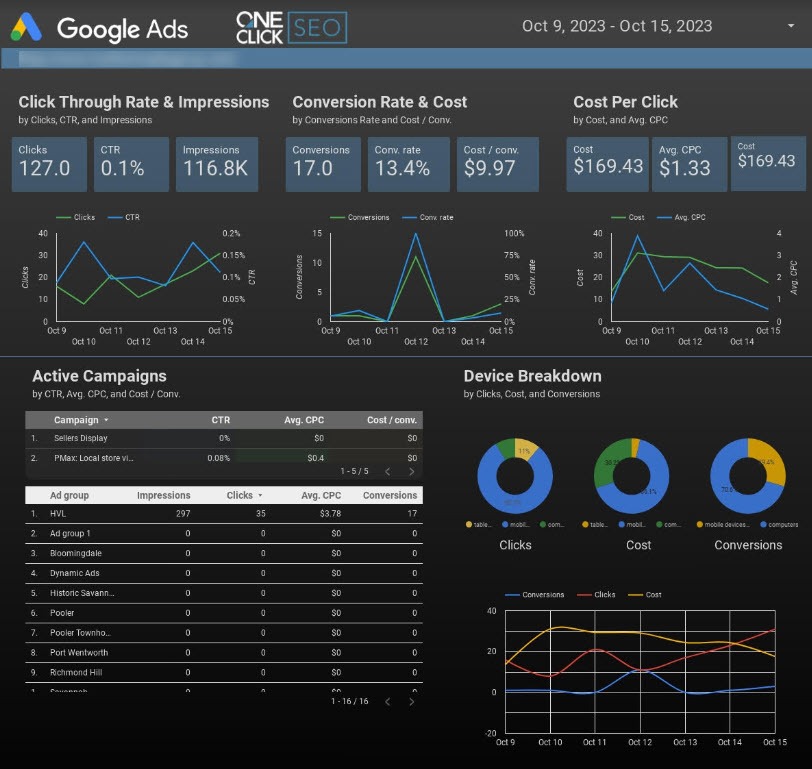Screen dimensions: 812x769
Task: Click the Clicks column sort arrow in Ad group table
Action: [x=261, y=495]
